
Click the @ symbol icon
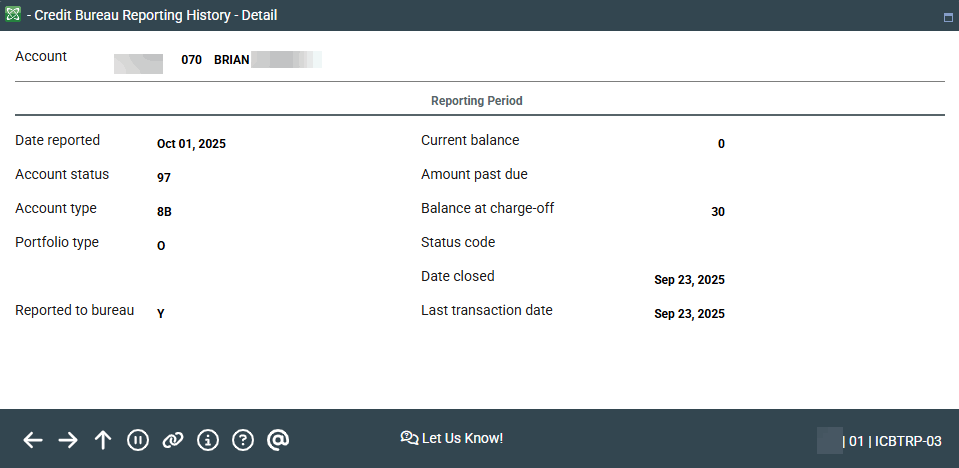[x=278, y=440]
